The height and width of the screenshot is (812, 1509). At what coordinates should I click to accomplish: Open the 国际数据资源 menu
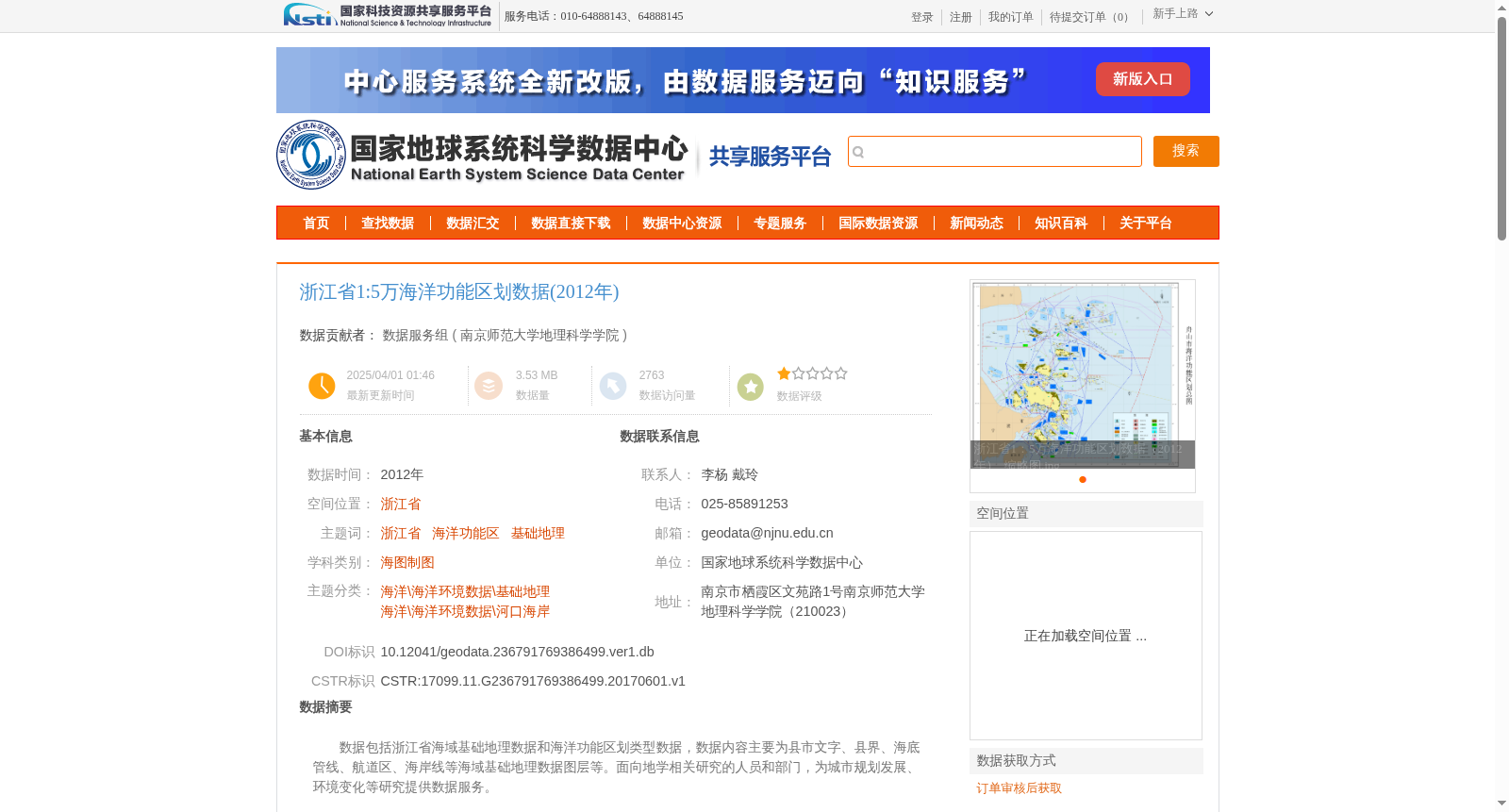pyautogui.click(x=878, y=223)
